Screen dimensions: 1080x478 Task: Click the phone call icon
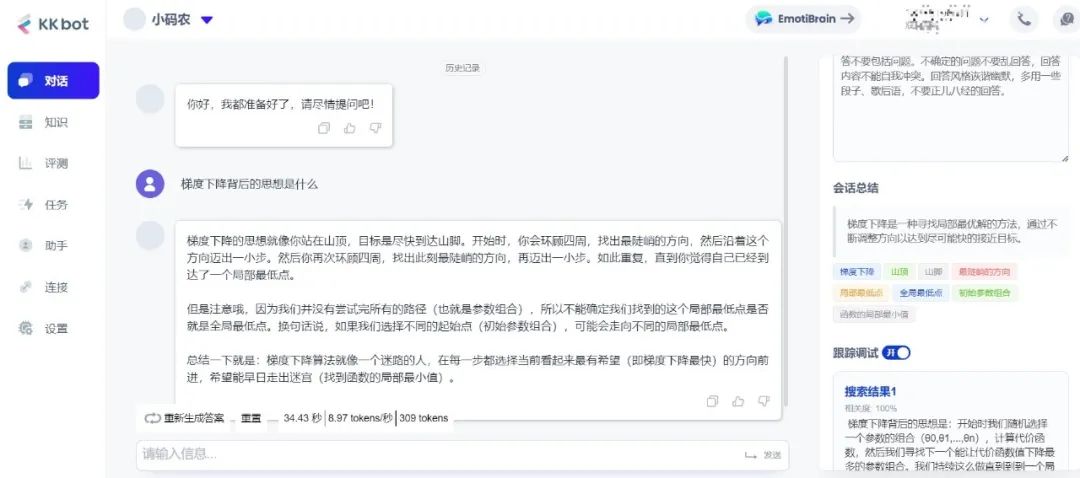[1024, 19]
